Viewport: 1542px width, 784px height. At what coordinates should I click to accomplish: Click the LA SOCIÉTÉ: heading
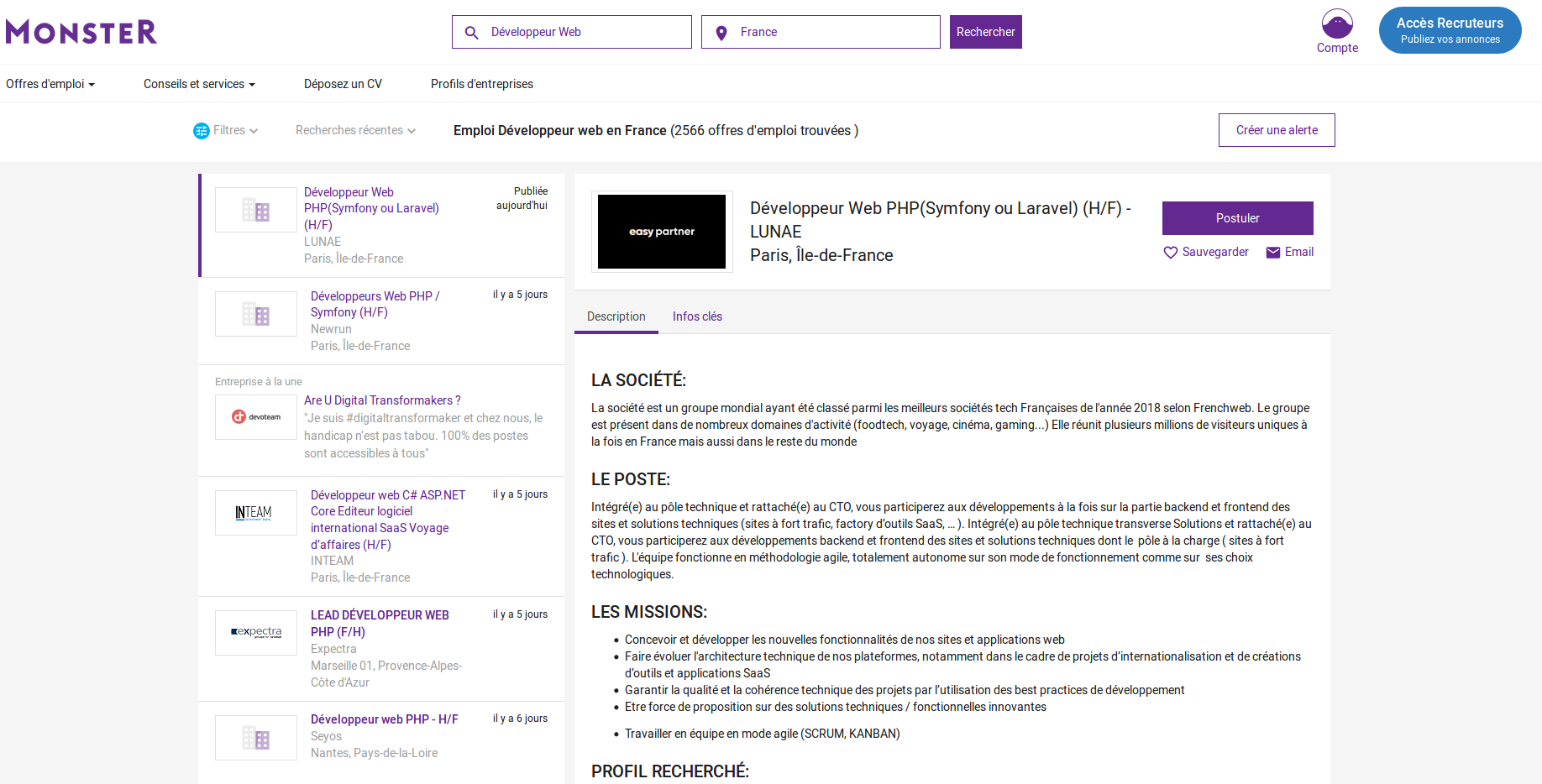(638, 380)
